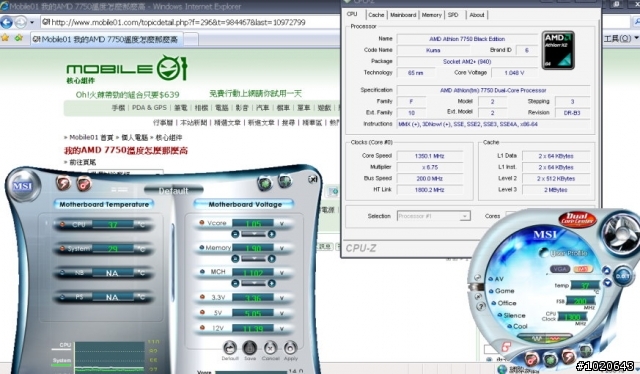Toggle the CPU temperature indicator

62,224
